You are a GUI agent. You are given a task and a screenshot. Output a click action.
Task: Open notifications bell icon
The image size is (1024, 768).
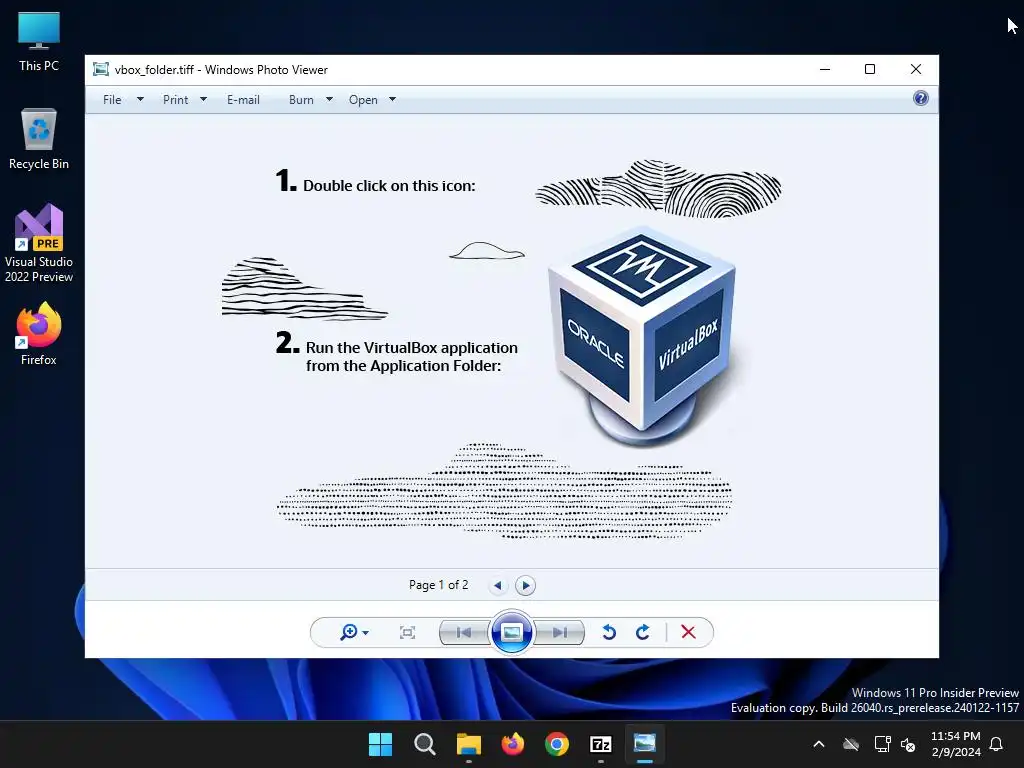tap(997, 744)
